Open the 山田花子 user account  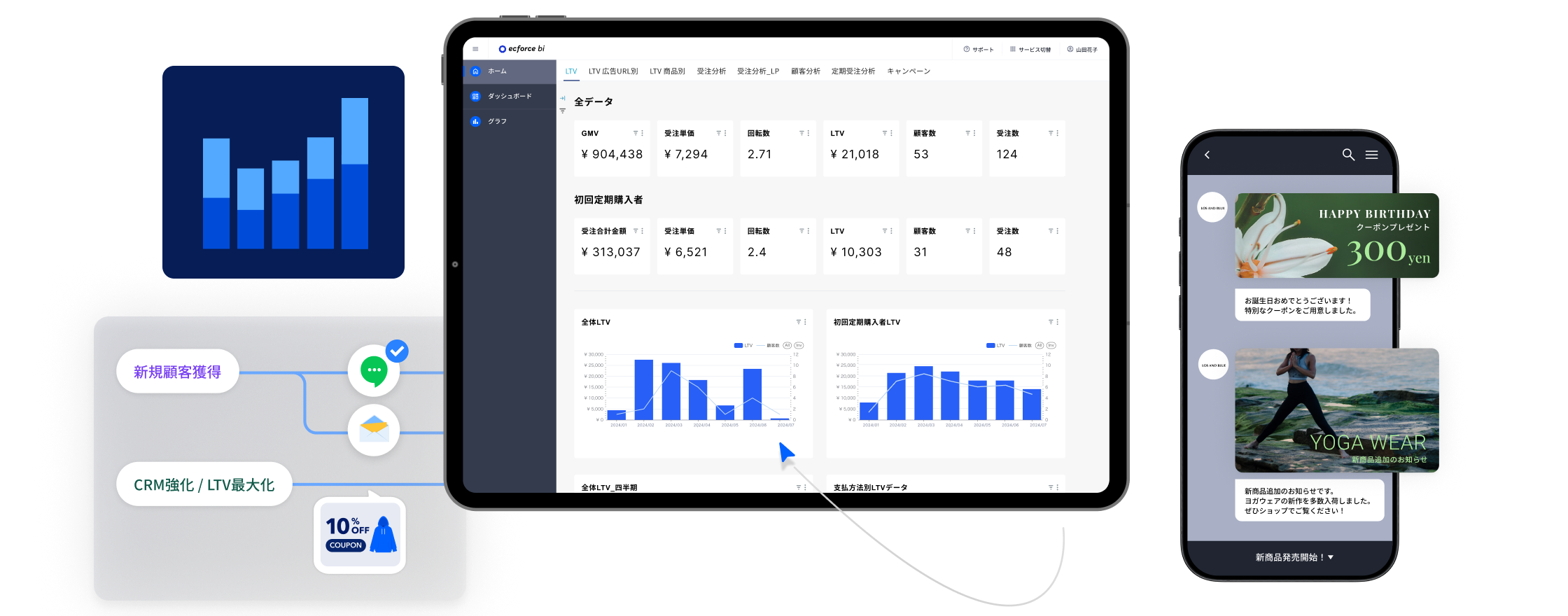pos(1082,49)
